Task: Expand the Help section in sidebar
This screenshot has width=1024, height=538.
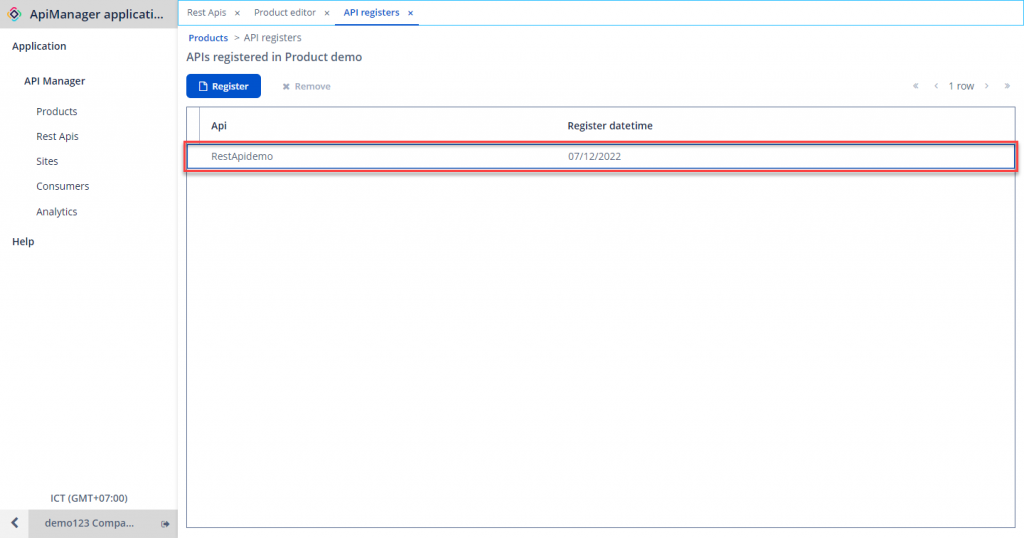Action: click(x=23, y=241)
